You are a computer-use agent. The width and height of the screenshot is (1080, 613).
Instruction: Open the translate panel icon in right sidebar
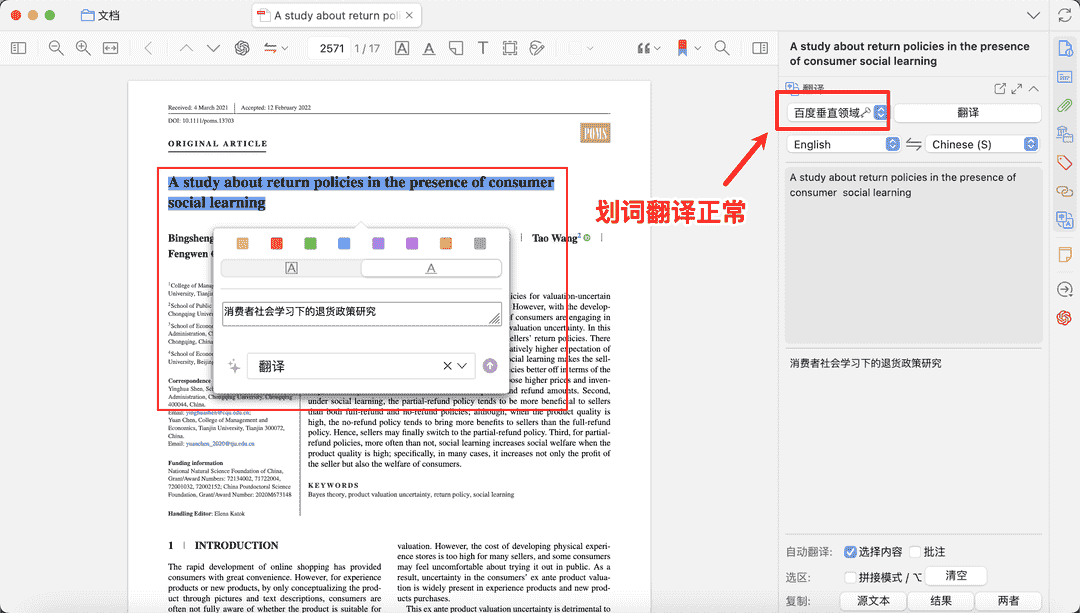click(x=1063, y=219)
